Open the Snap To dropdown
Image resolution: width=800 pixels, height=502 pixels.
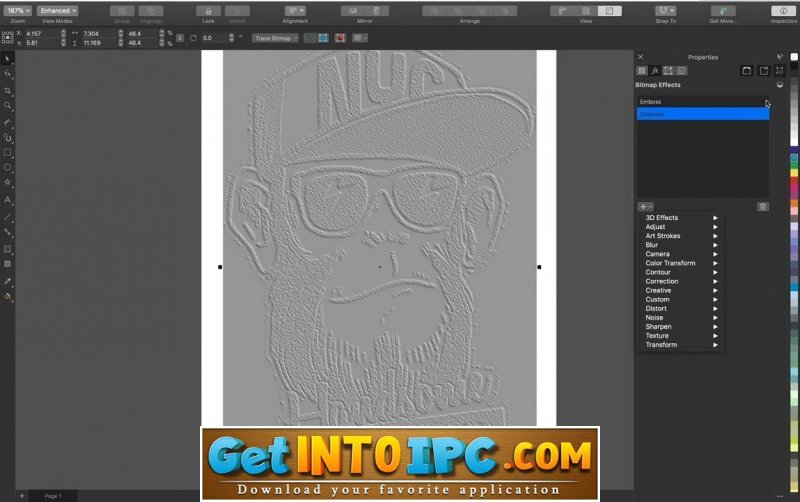[x=665, y=11]
